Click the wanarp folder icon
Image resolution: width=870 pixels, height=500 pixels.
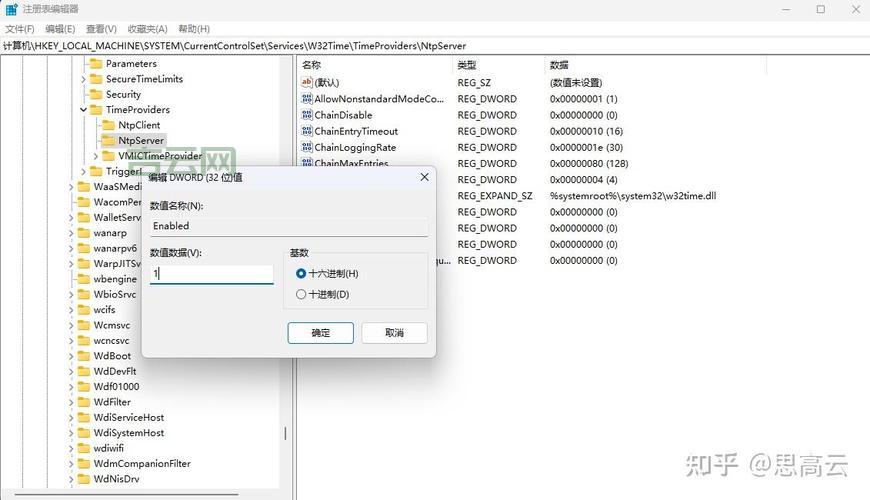point(84,233)
